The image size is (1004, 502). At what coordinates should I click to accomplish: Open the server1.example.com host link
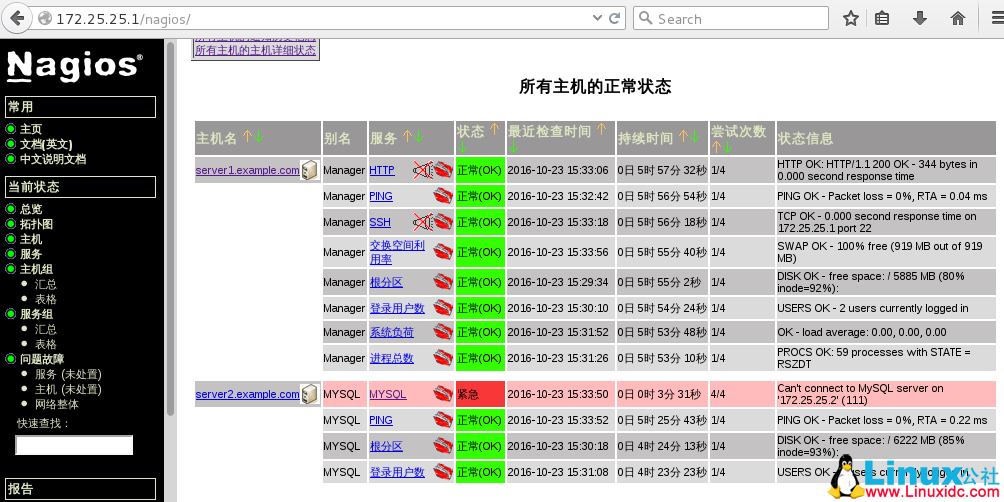[247, 170]
